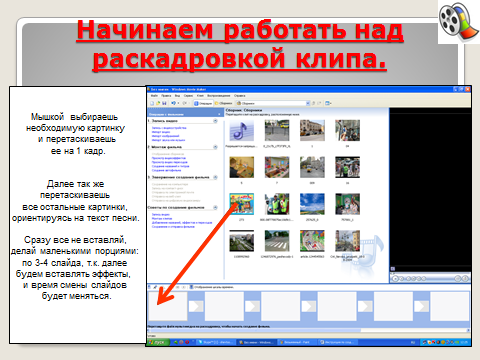Image resolution: width=480 pixels, height=360 pixels.
Task: Toggle the Сборники collections pane button
Action: pos(224,103)
